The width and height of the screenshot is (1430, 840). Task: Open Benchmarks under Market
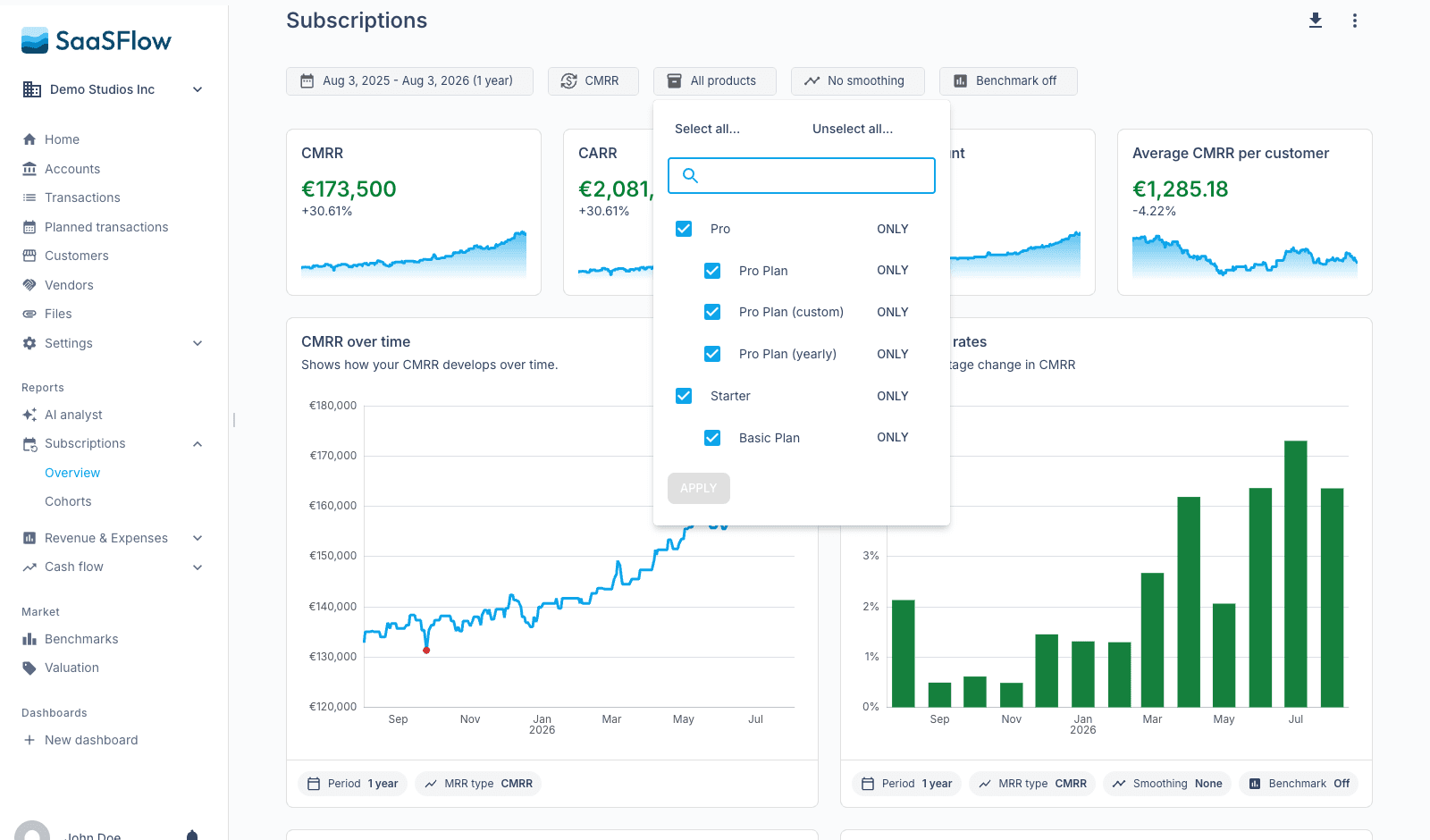click(81, 639)
